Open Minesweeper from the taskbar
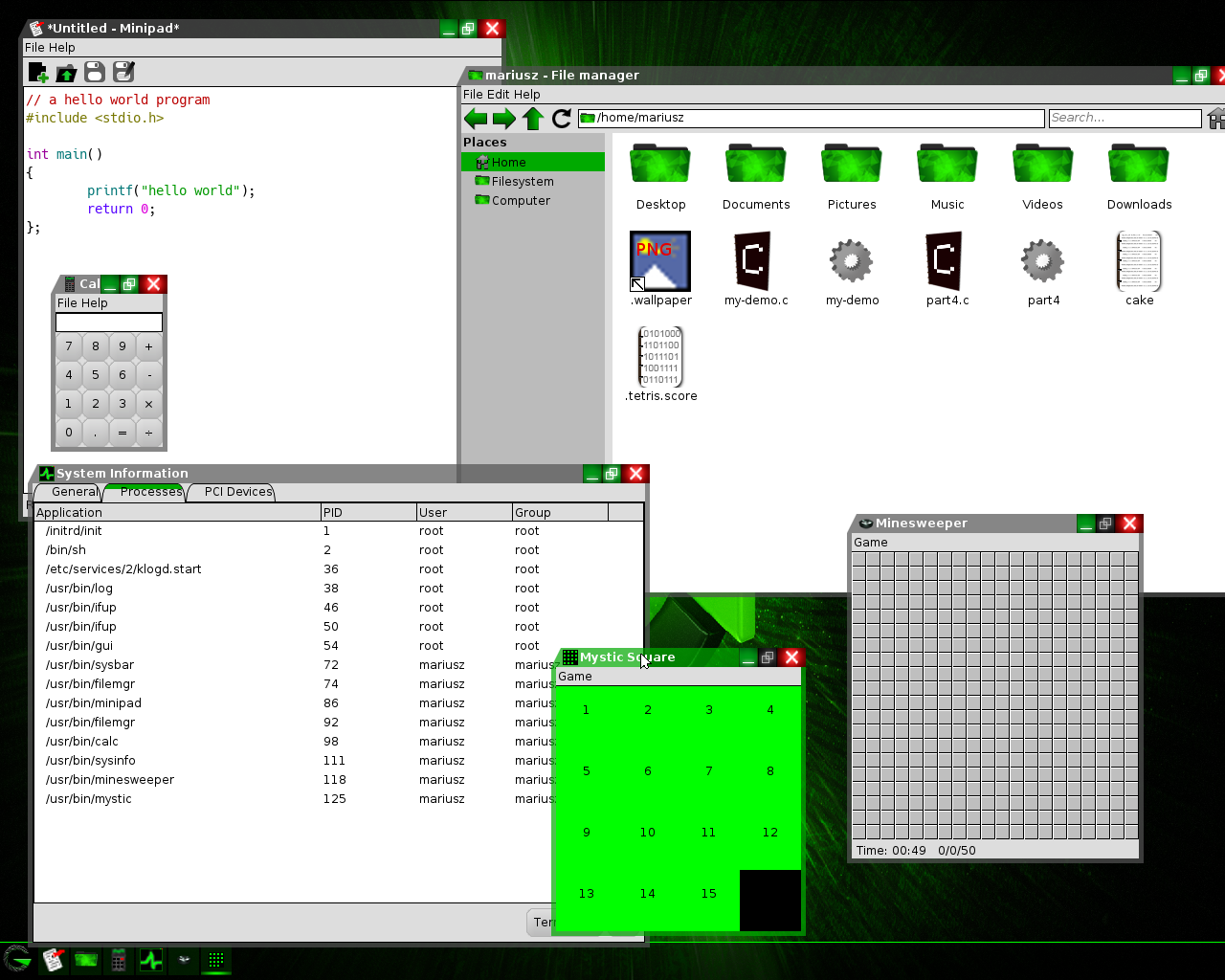The image size is (1225, 980). click(x=184, y=960)
